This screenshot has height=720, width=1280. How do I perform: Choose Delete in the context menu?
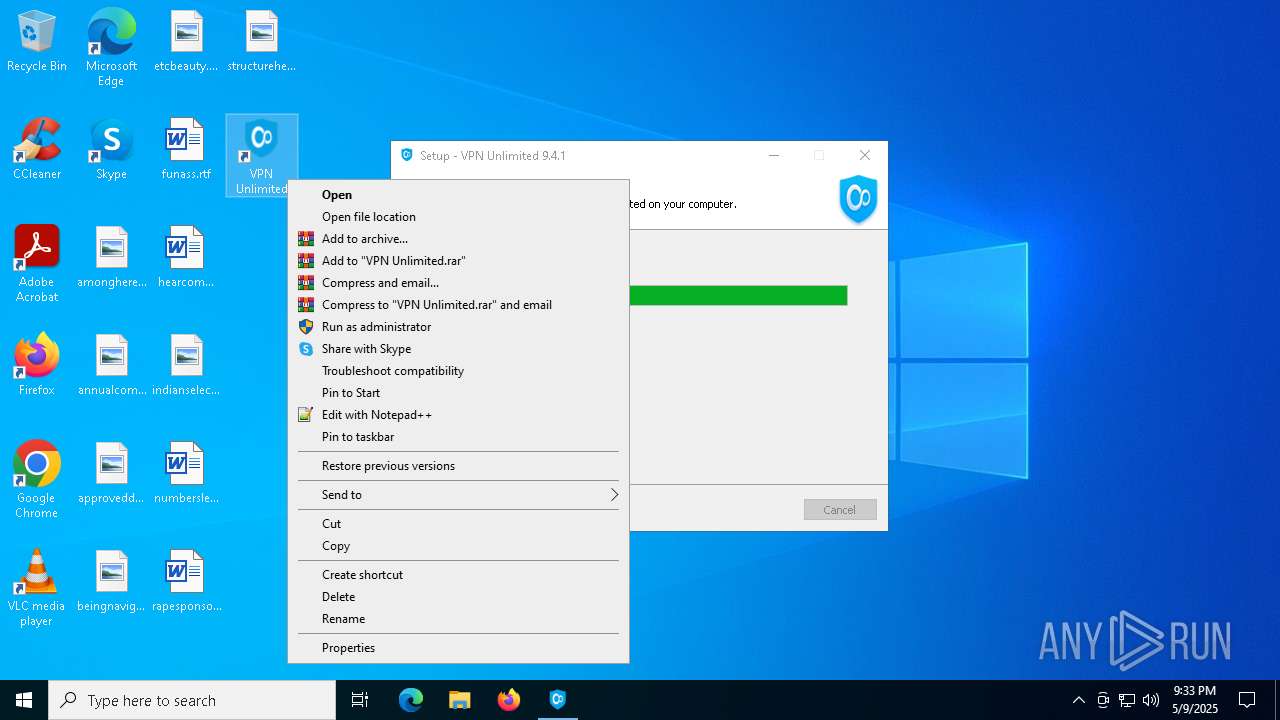(458, 597)
